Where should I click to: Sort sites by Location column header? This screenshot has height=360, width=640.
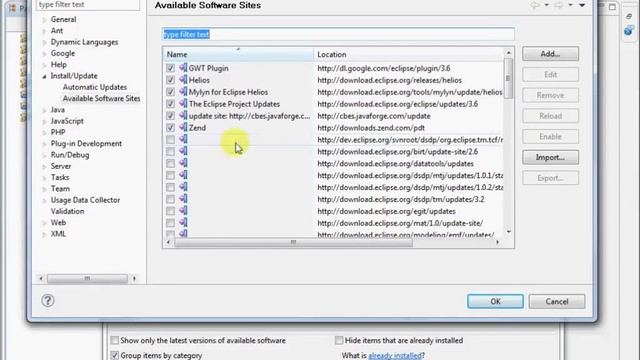pyautogui.click(x=409, y=54)
